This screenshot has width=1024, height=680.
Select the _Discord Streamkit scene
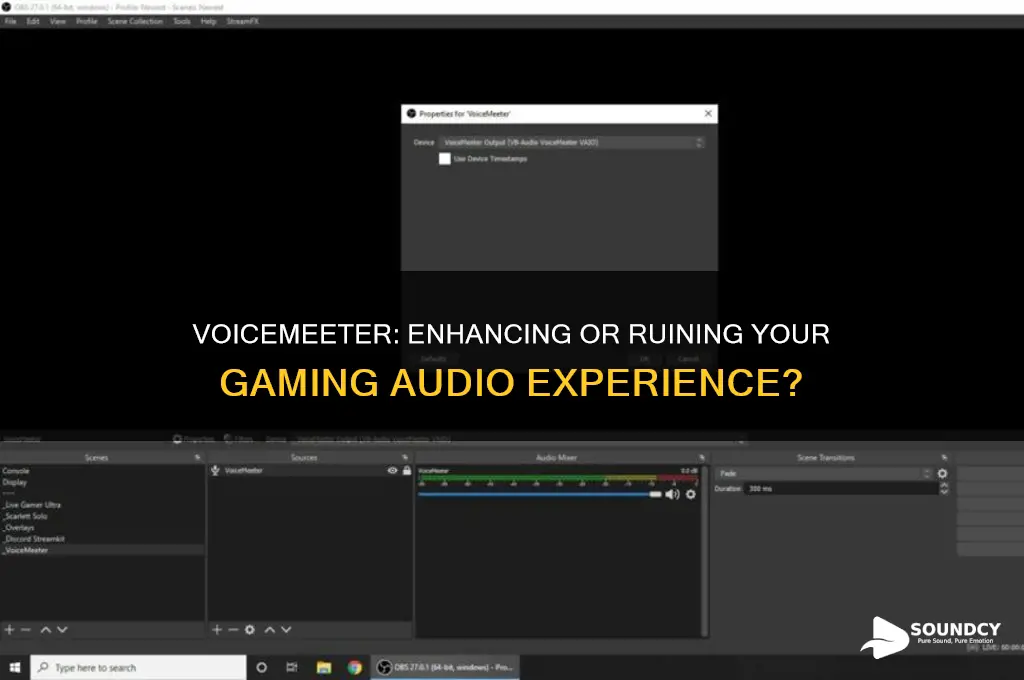click(33, 539)
